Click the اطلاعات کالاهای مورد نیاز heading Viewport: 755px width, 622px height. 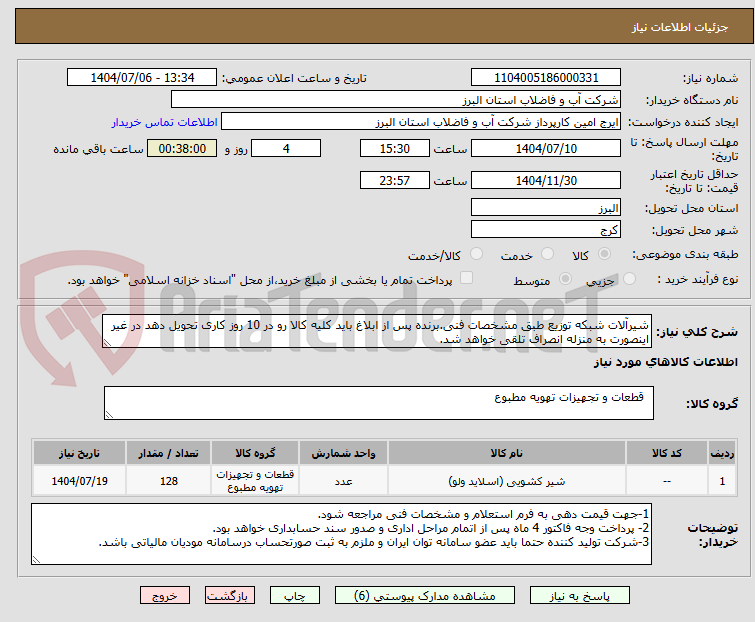click(665, 362)
